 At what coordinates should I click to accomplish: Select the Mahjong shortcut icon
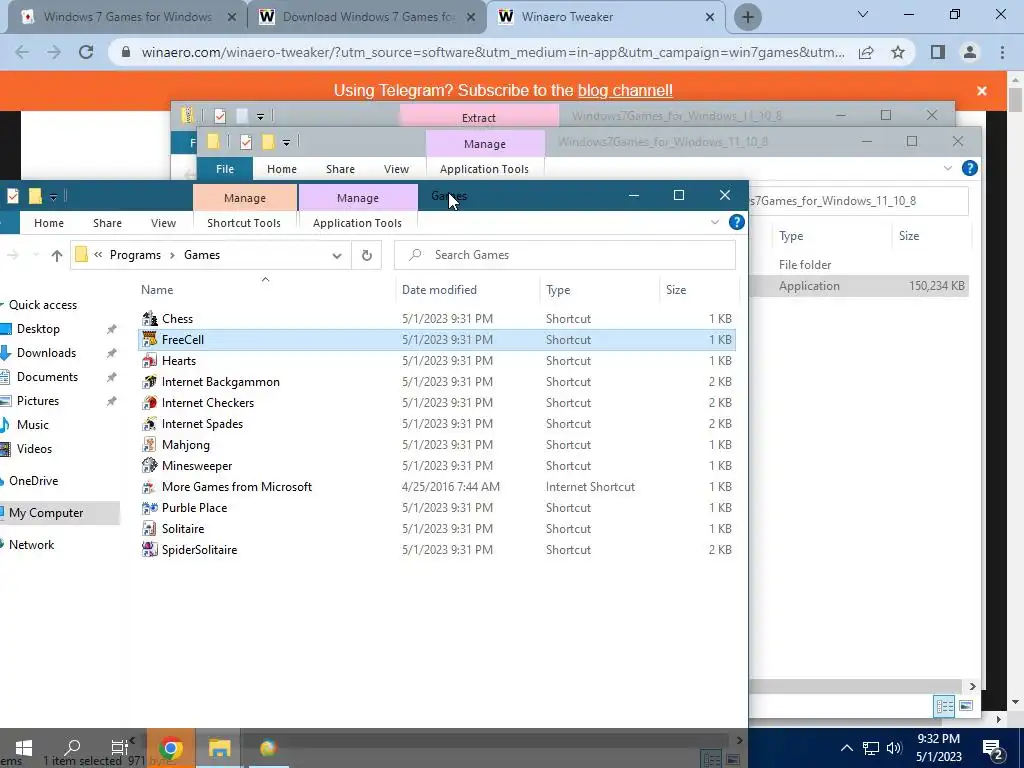pos(150,445)
